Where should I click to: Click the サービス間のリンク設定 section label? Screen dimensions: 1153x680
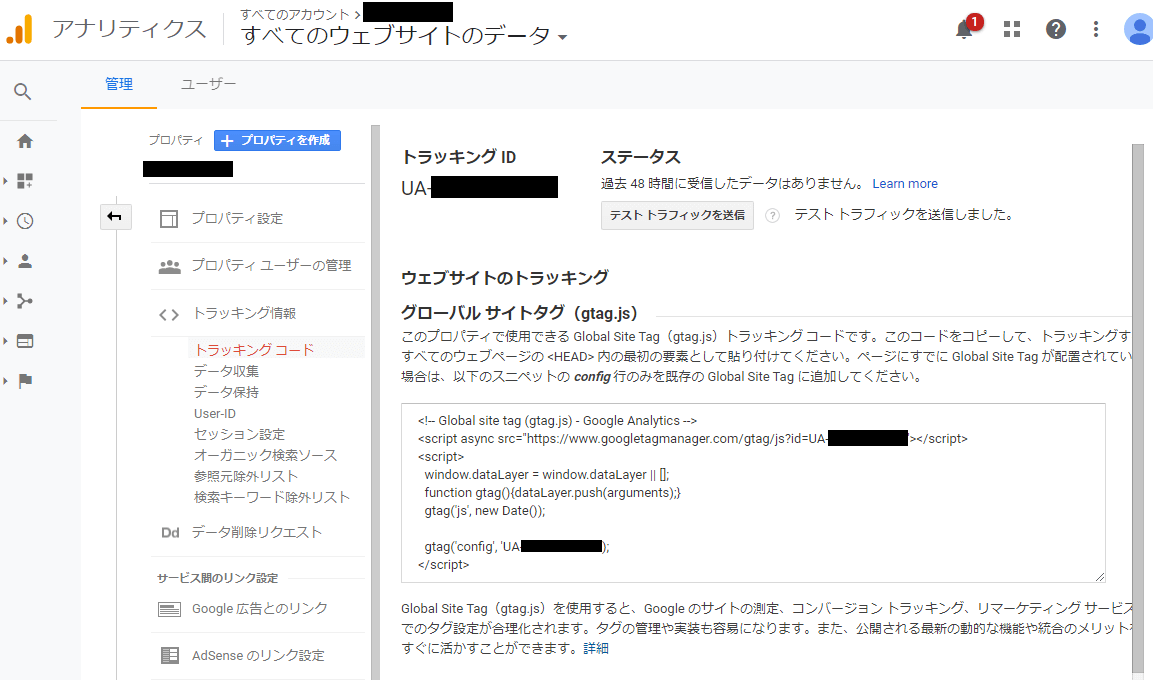[x=218, y=579]
